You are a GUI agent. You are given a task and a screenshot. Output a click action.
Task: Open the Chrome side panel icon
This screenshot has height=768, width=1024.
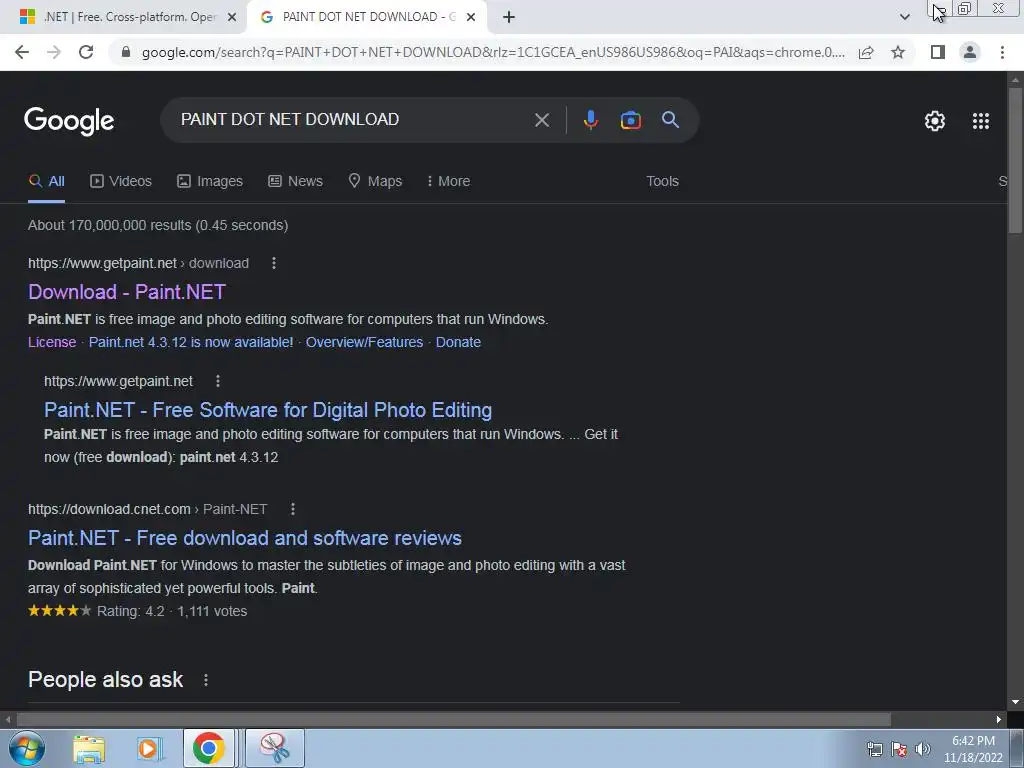click(x=938, y=52)
